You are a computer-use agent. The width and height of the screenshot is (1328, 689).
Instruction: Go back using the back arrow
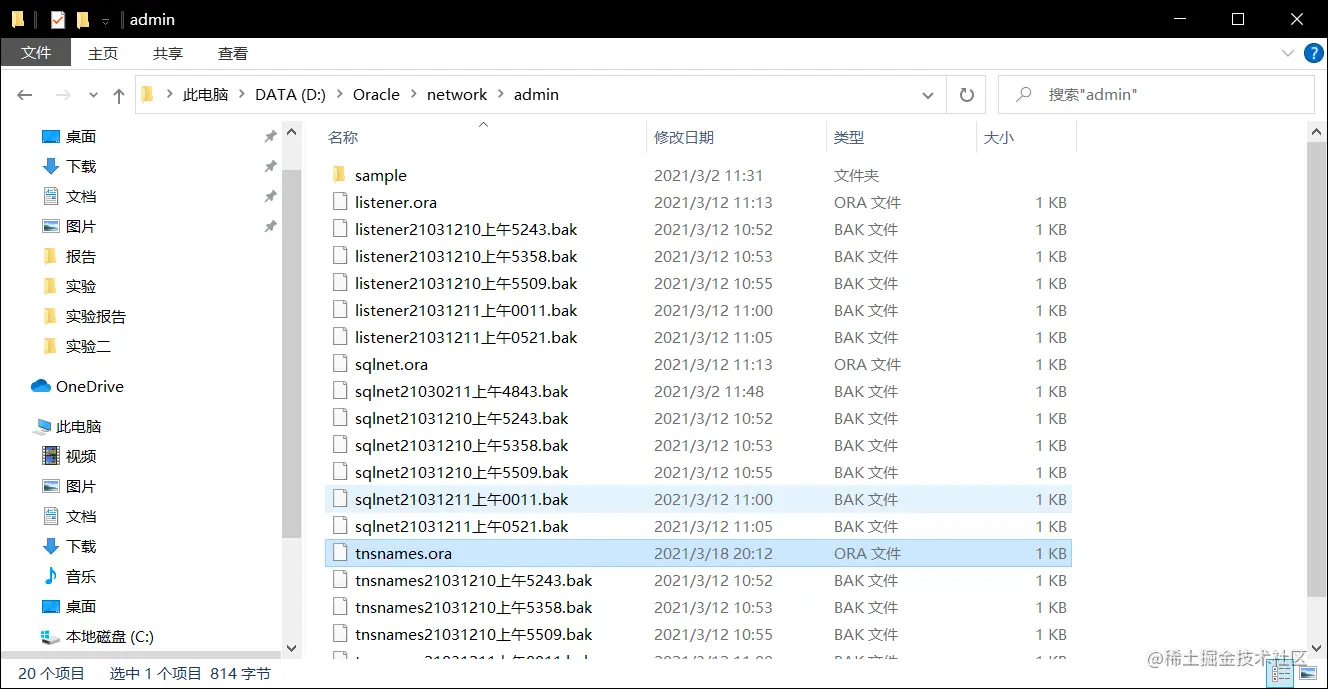click(25, 94)
